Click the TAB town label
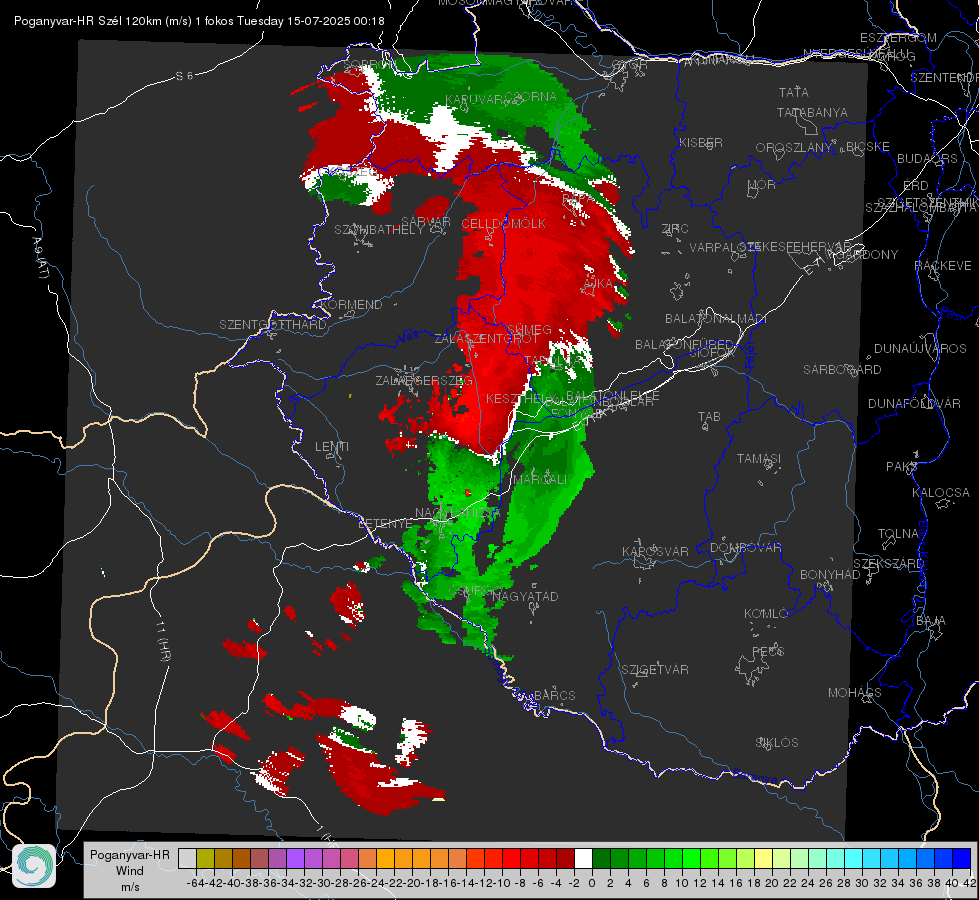Viewport: 979px width, 900px height. pos(709,417)
